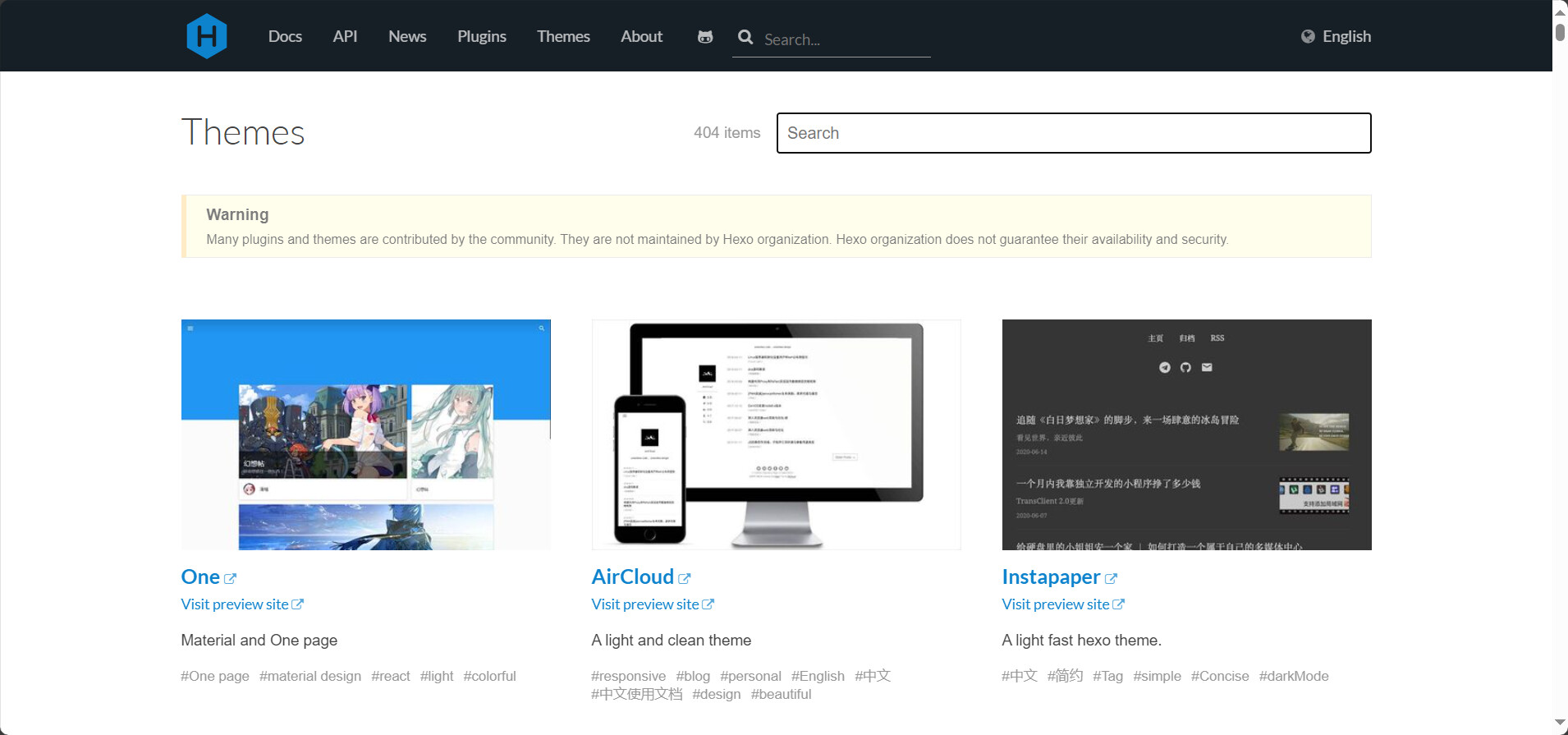Filter by #simple tag
This screenshot has width=1568, height=735.
tap(1158, 676)
